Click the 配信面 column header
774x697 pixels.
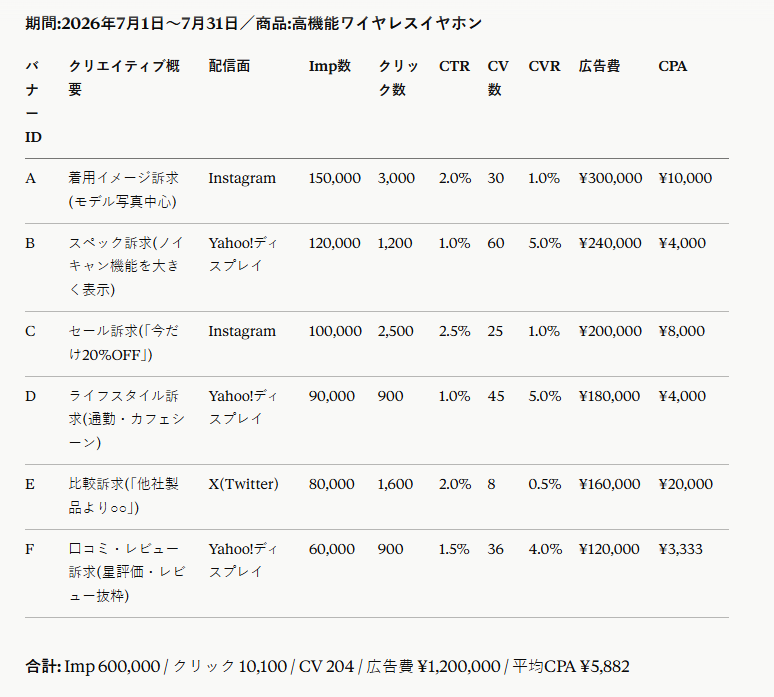tap(229, 66)
